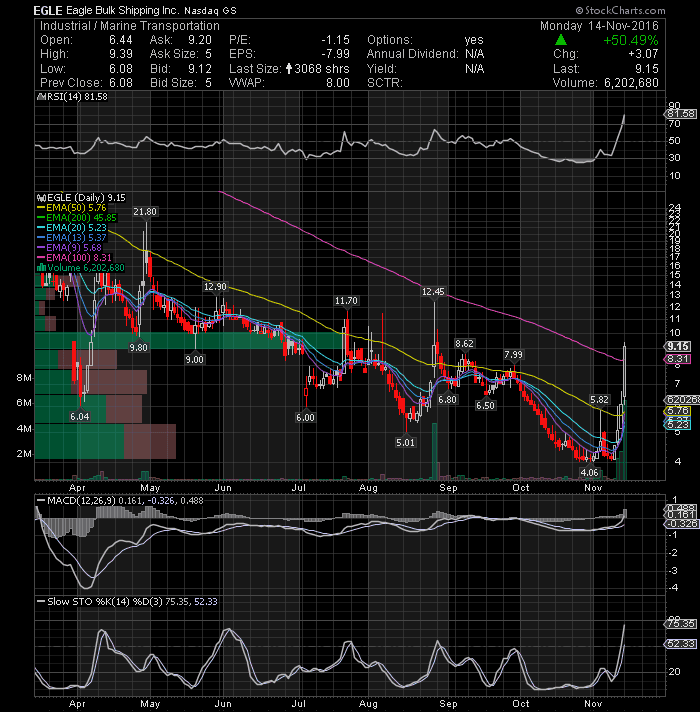This screenshot has height=712, width=700.
Task: Click the EMA(20) 5.23 legend entry
Action: 72,227
